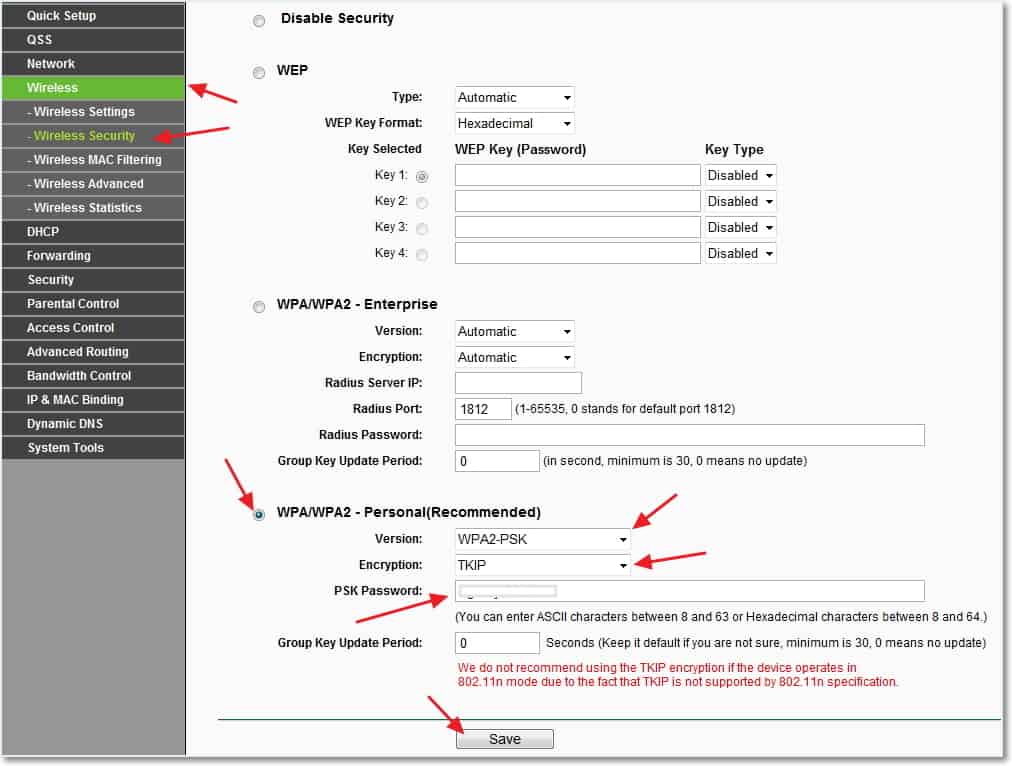Focus the Radius Server IP field
The height and width of the screenshot is (766, 1012).
(518, 383)
